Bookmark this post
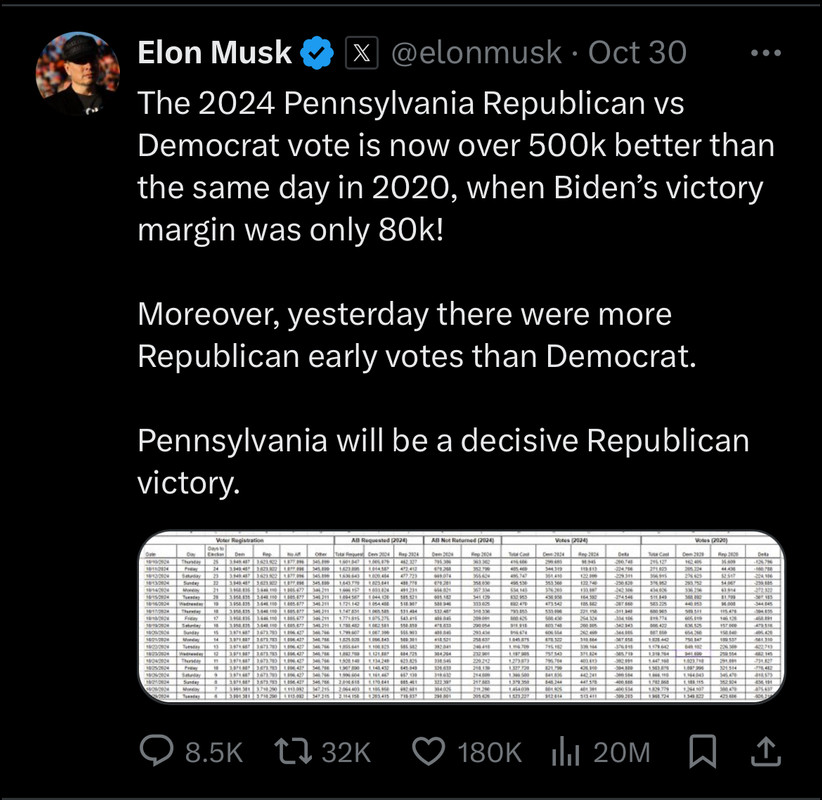 (702, 751)
